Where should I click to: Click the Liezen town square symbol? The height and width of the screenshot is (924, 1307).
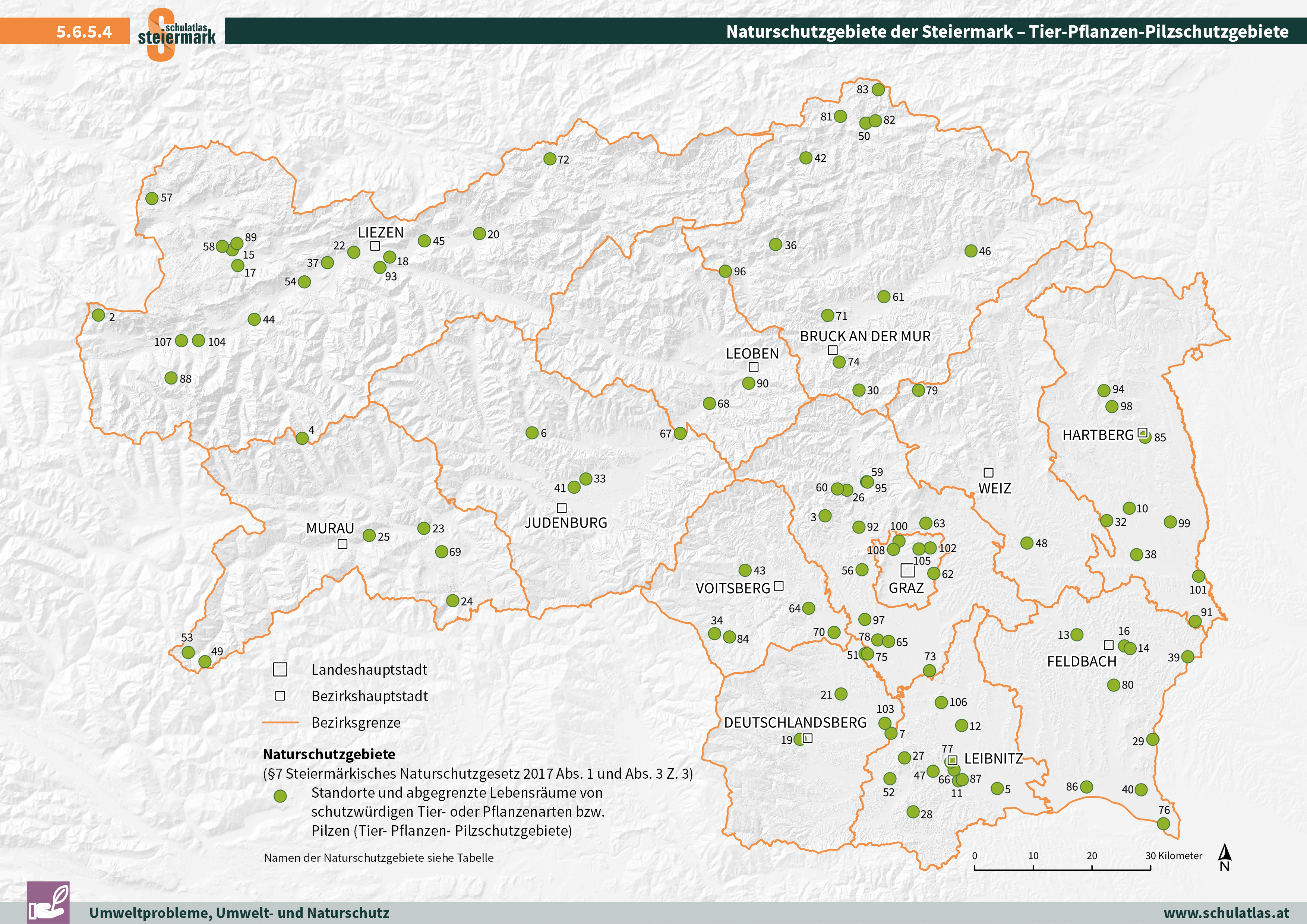pos(375,246)
